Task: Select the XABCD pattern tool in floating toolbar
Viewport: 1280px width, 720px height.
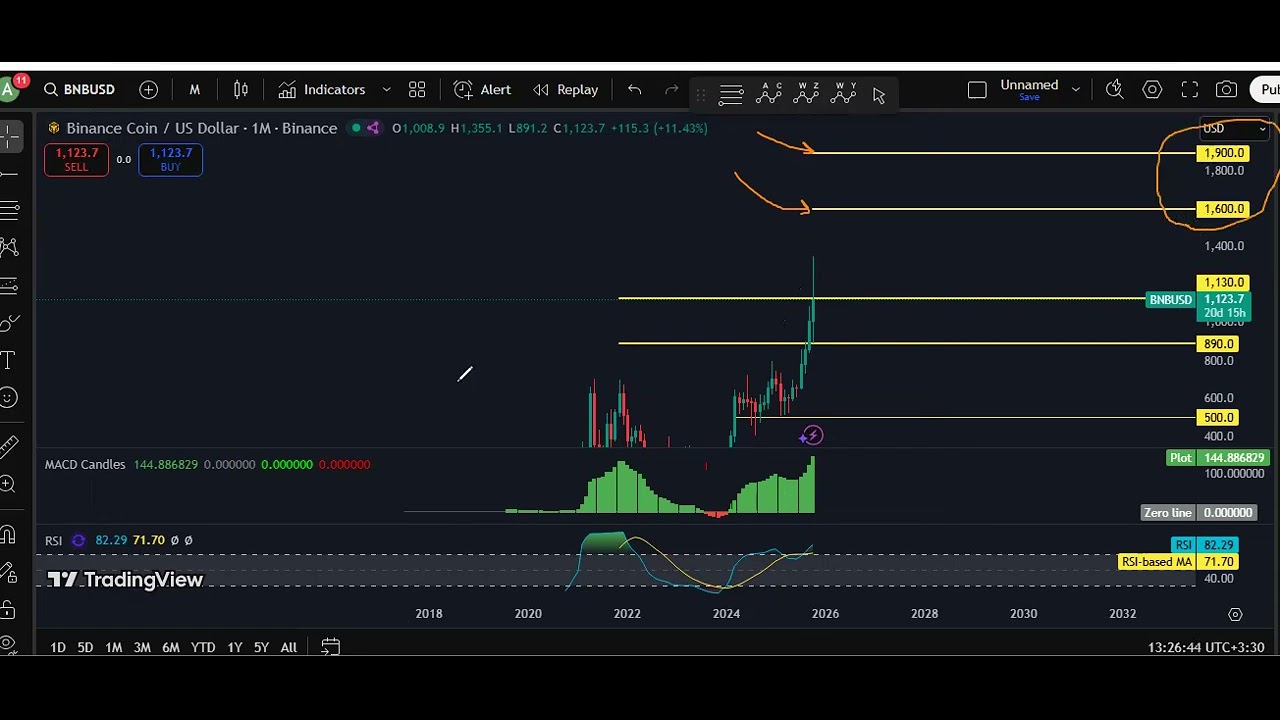Action: pyautogui.click(x=807, y=94)
